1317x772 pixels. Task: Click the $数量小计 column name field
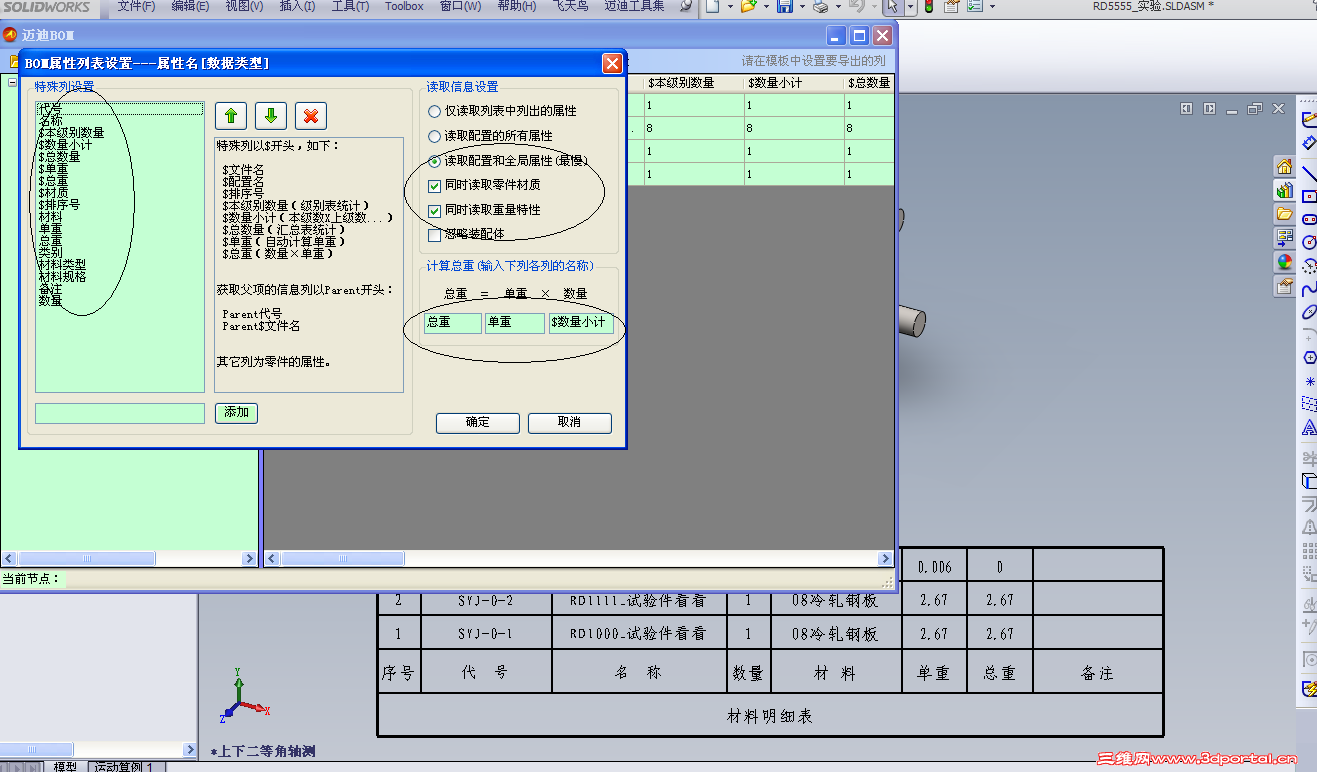pos(581,323)
